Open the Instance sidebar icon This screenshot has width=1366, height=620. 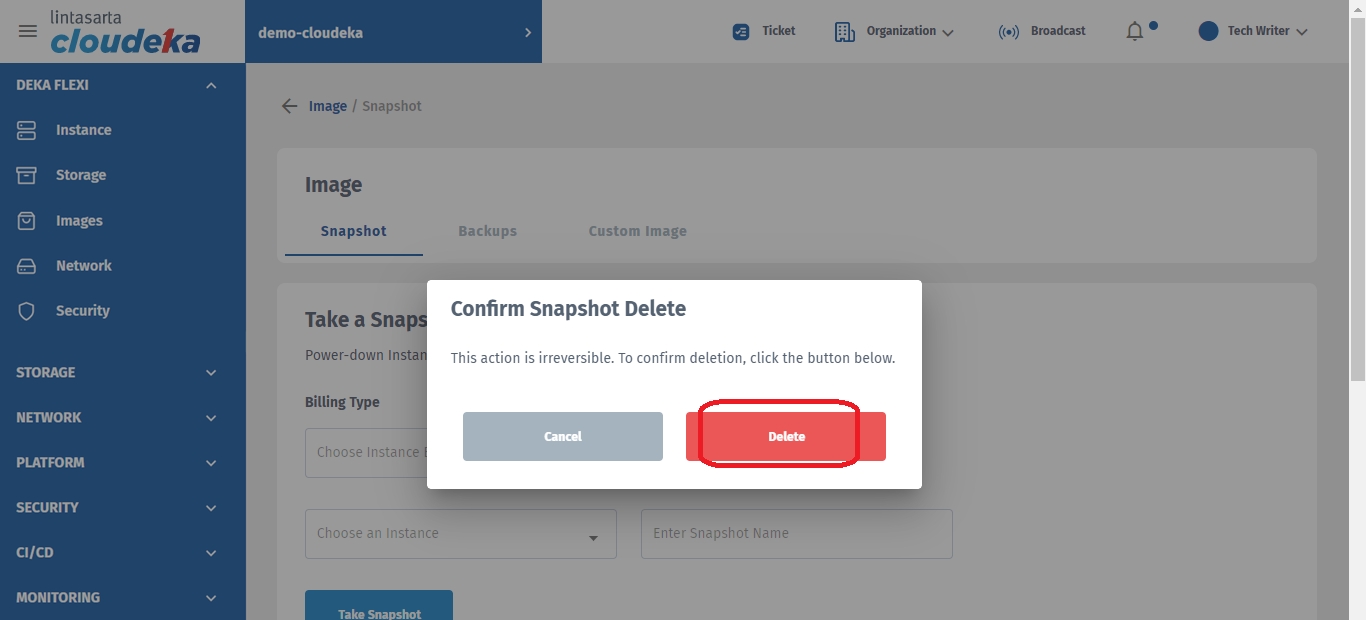click(26, 130)
